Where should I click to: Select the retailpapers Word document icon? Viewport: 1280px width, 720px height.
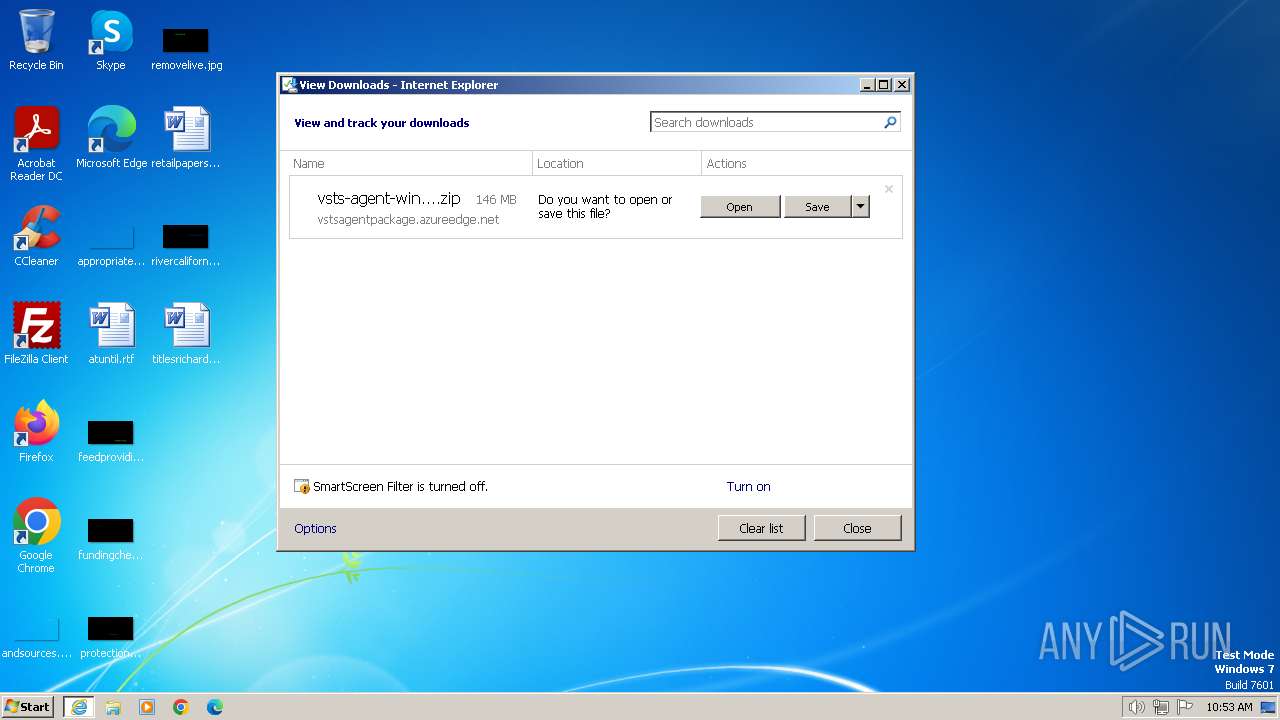coord(186,138)
